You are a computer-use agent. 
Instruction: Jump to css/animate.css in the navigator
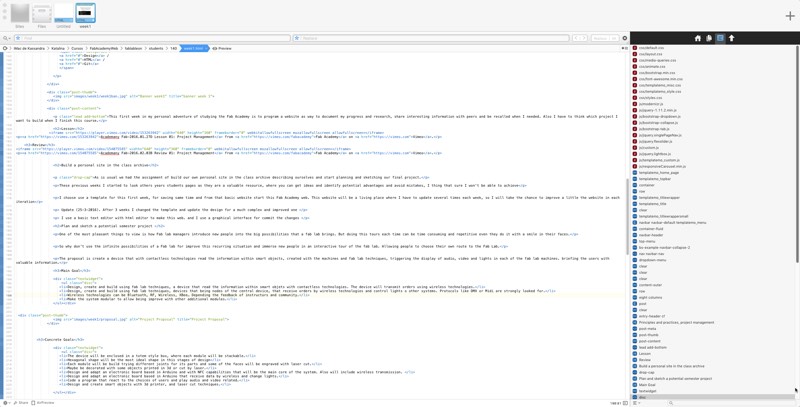coord(652,66)
